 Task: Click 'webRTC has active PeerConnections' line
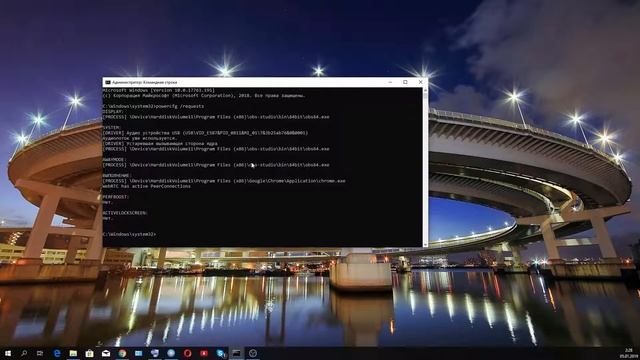pyautogui.click(x=147, y=186)
